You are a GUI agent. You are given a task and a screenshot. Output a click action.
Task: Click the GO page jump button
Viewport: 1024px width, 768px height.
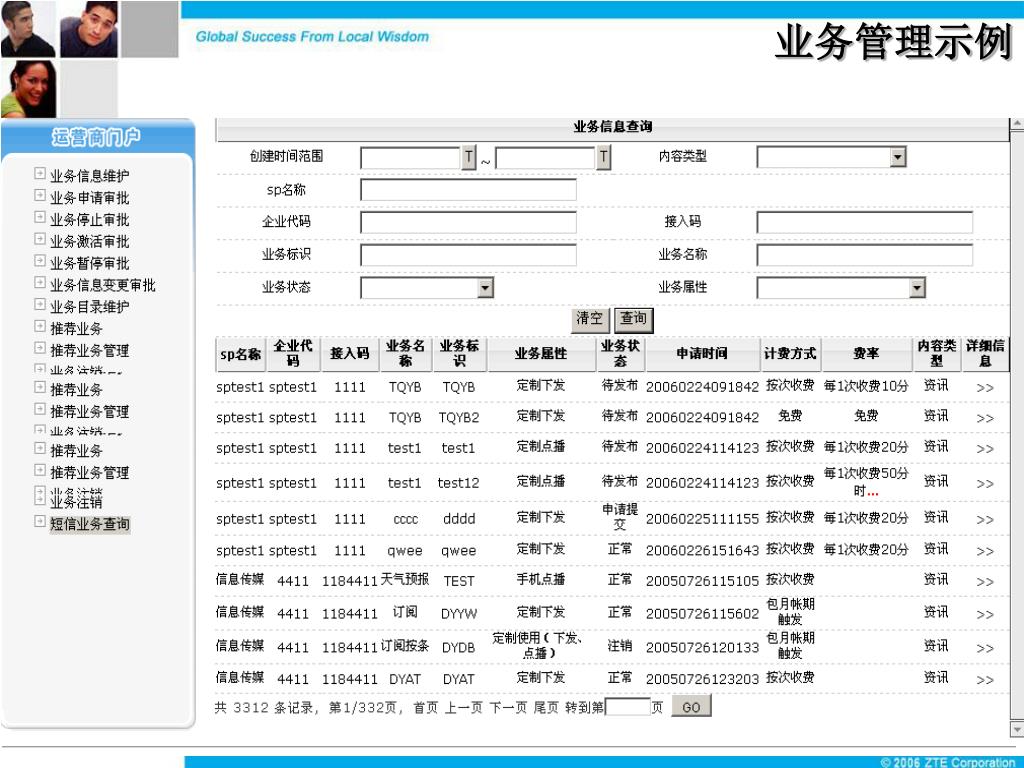point(691,707)
